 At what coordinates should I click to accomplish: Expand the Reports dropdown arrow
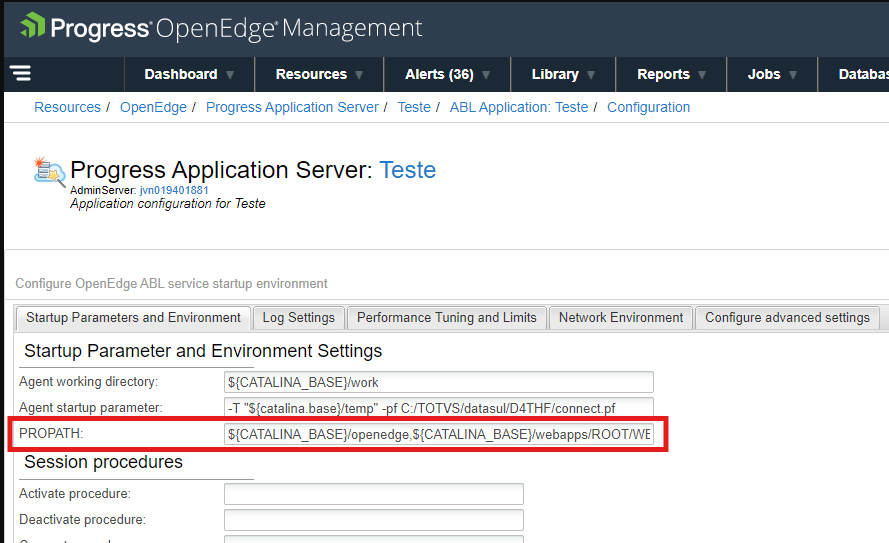pyautogui.click(x=702, y=75)
